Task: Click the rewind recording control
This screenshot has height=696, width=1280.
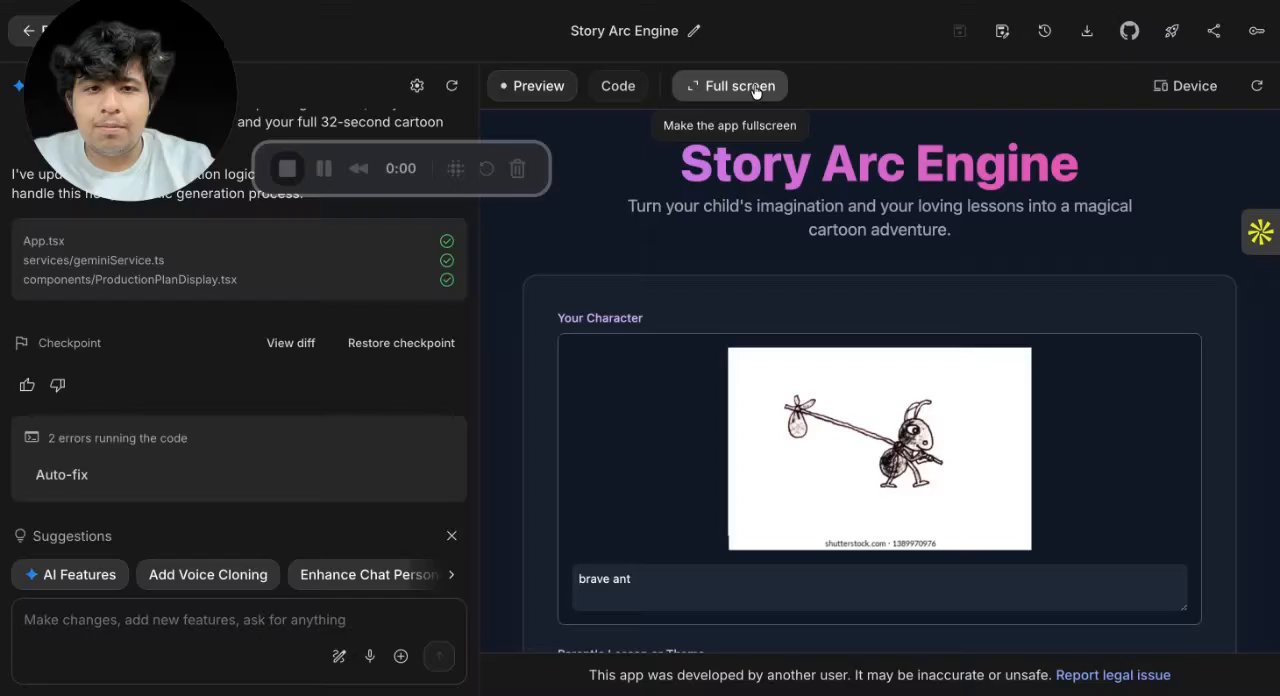Action: pos(358,169)
